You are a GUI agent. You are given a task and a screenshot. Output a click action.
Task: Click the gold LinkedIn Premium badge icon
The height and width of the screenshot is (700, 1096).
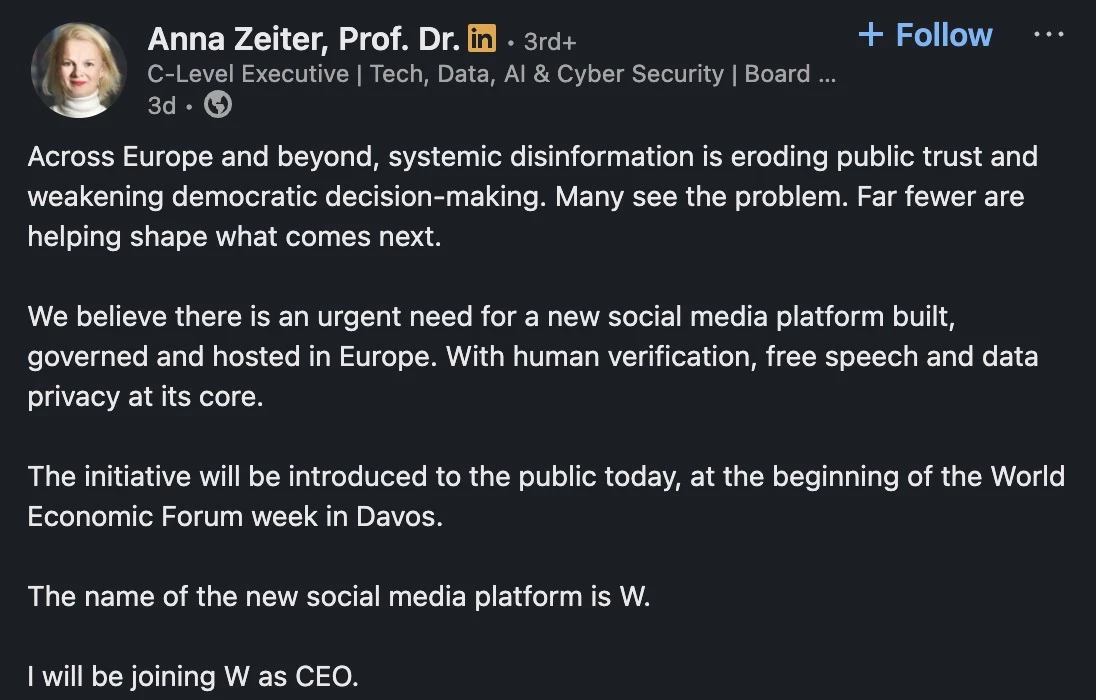click(x=482, y=40)
